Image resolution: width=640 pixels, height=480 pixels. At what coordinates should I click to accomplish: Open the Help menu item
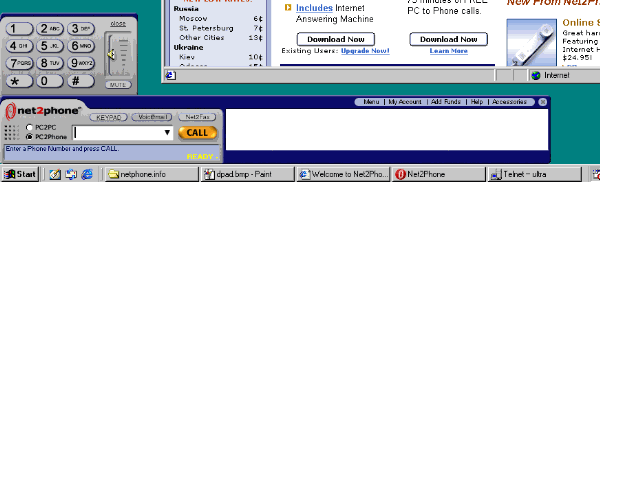point(477,102)
